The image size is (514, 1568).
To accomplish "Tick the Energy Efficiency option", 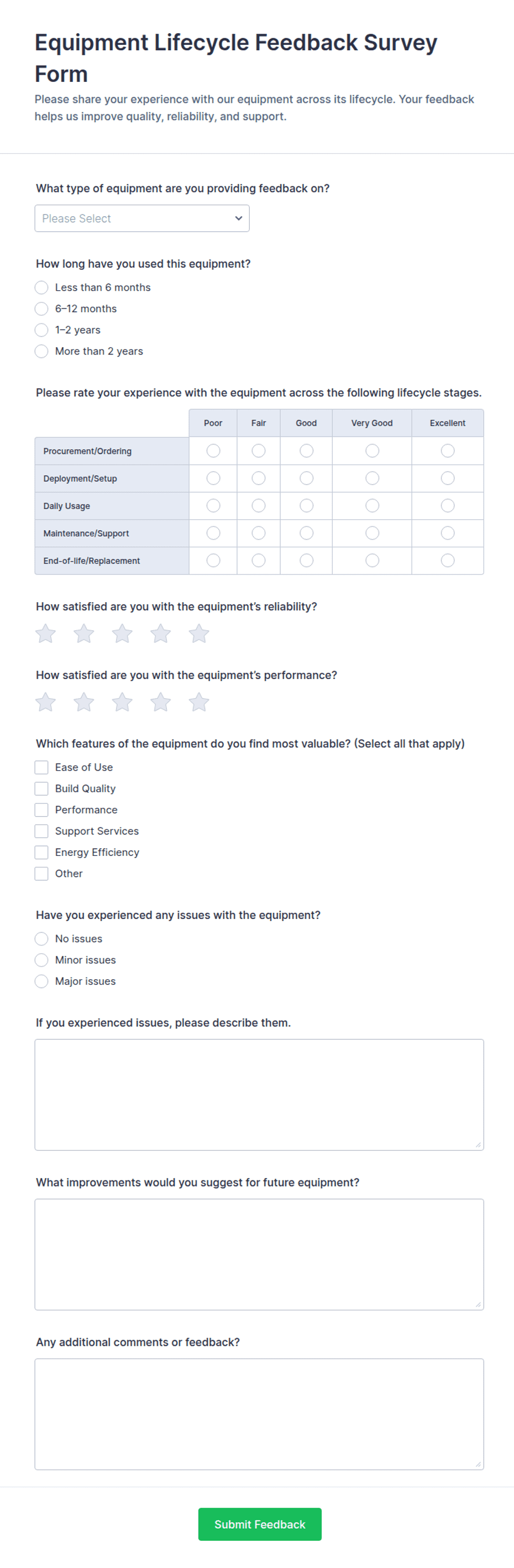I will (41, 852).
